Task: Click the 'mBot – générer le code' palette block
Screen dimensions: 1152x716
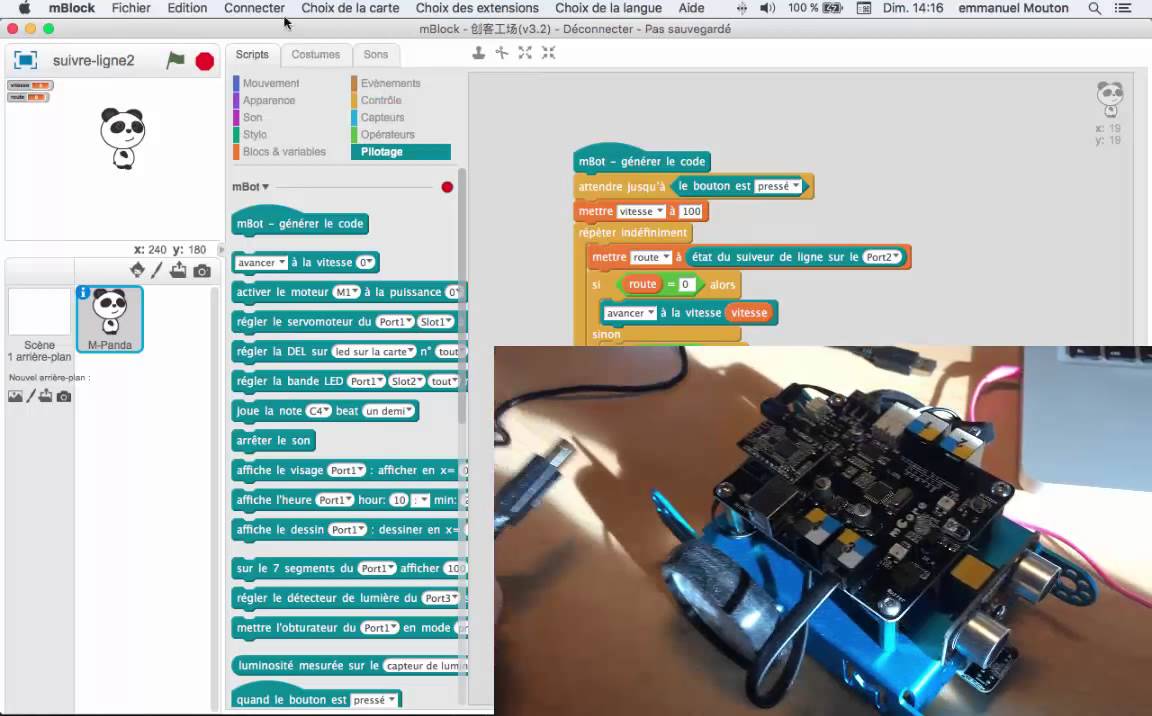Action: [299, 223]
